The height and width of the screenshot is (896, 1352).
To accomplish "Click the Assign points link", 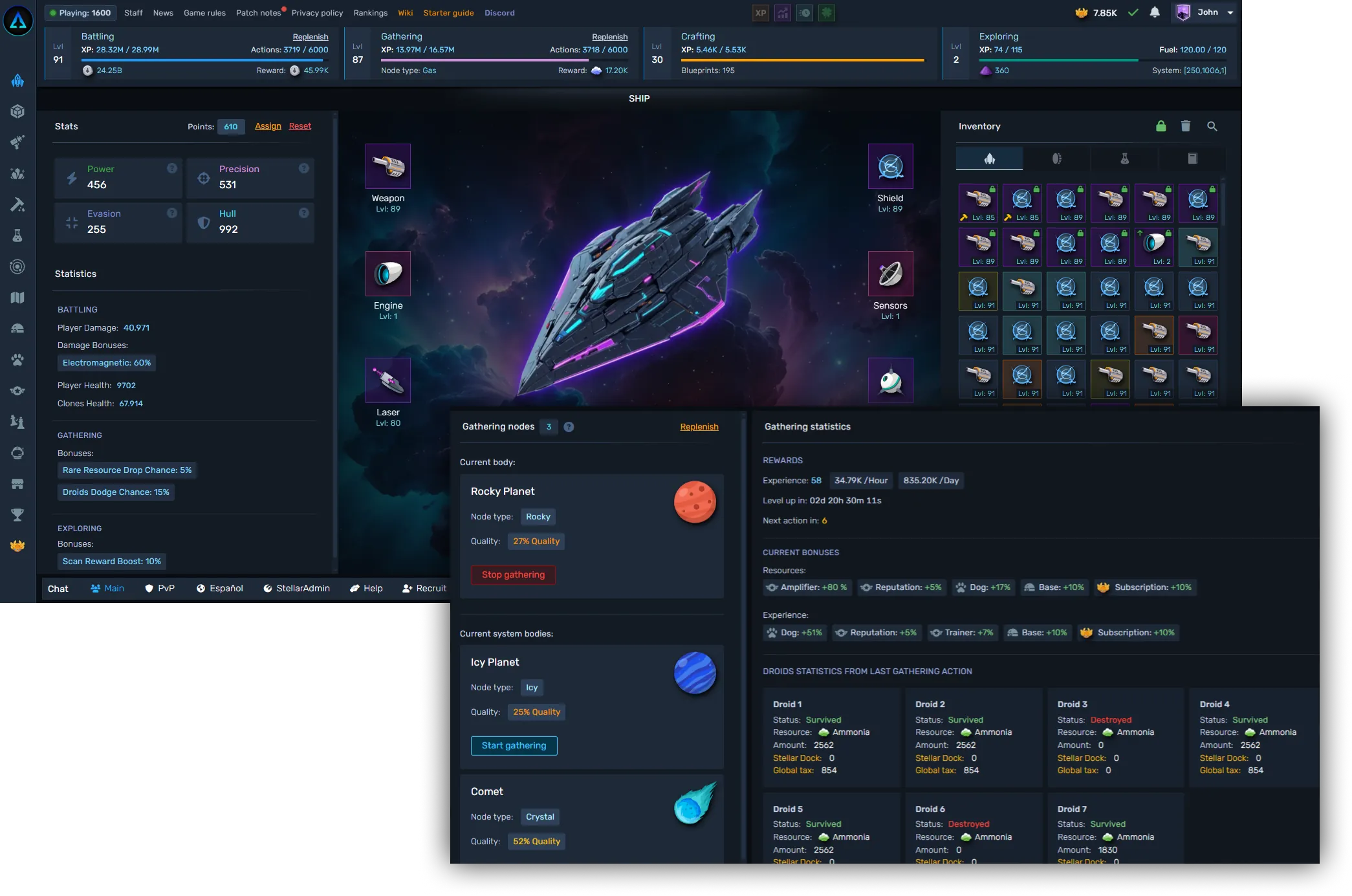I will (x=268, y=126).
